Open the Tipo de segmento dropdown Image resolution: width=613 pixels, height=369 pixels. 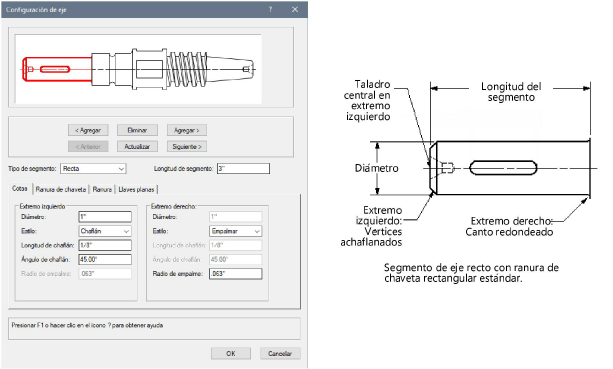(x=93, y=169)
